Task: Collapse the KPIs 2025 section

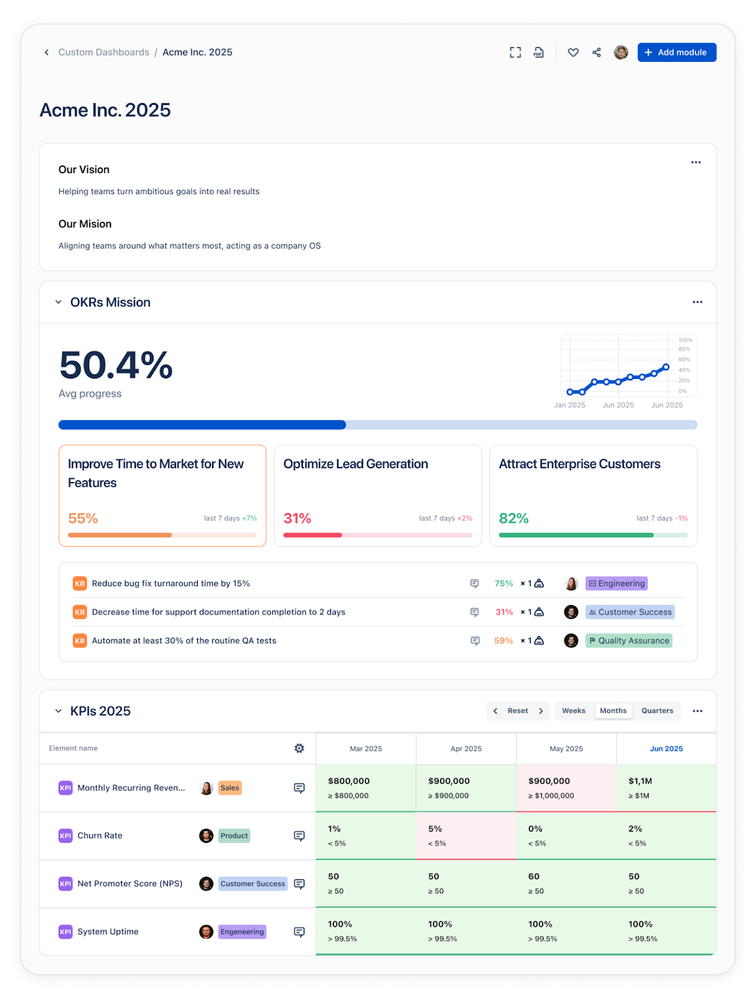Action: [x=58, y=711]
